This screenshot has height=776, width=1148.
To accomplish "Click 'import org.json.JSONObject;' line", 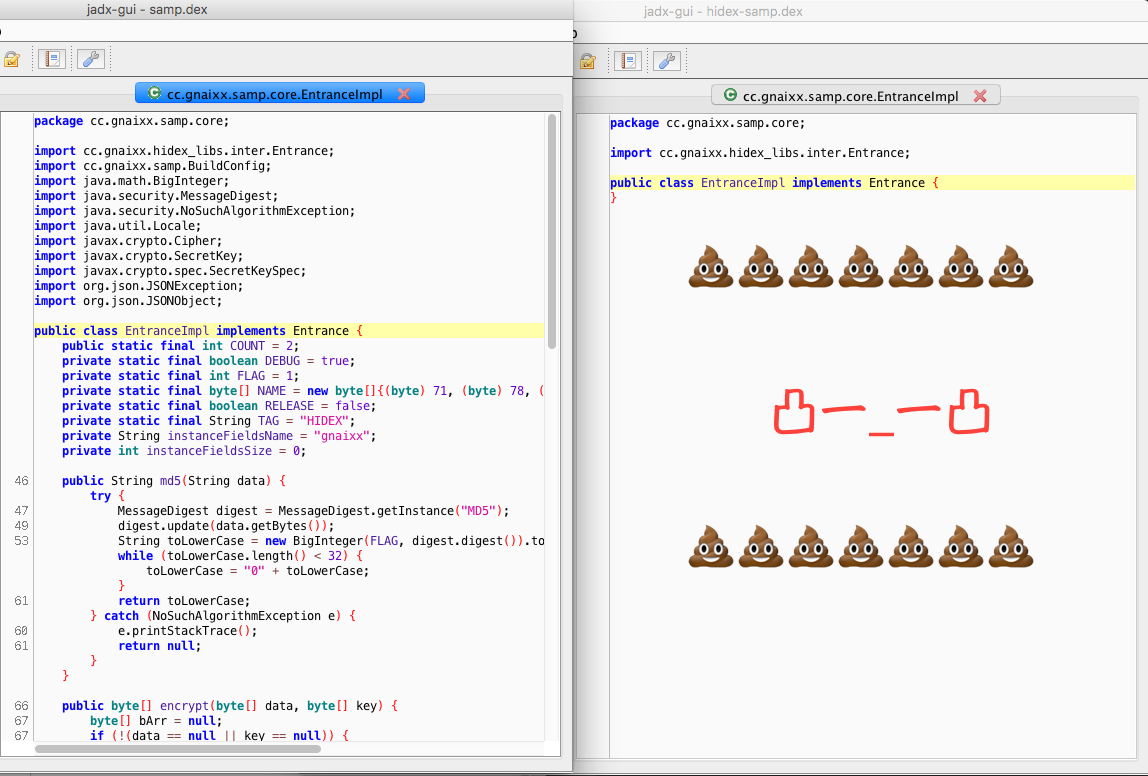I will pyautogui.click(x=128, y=301).
